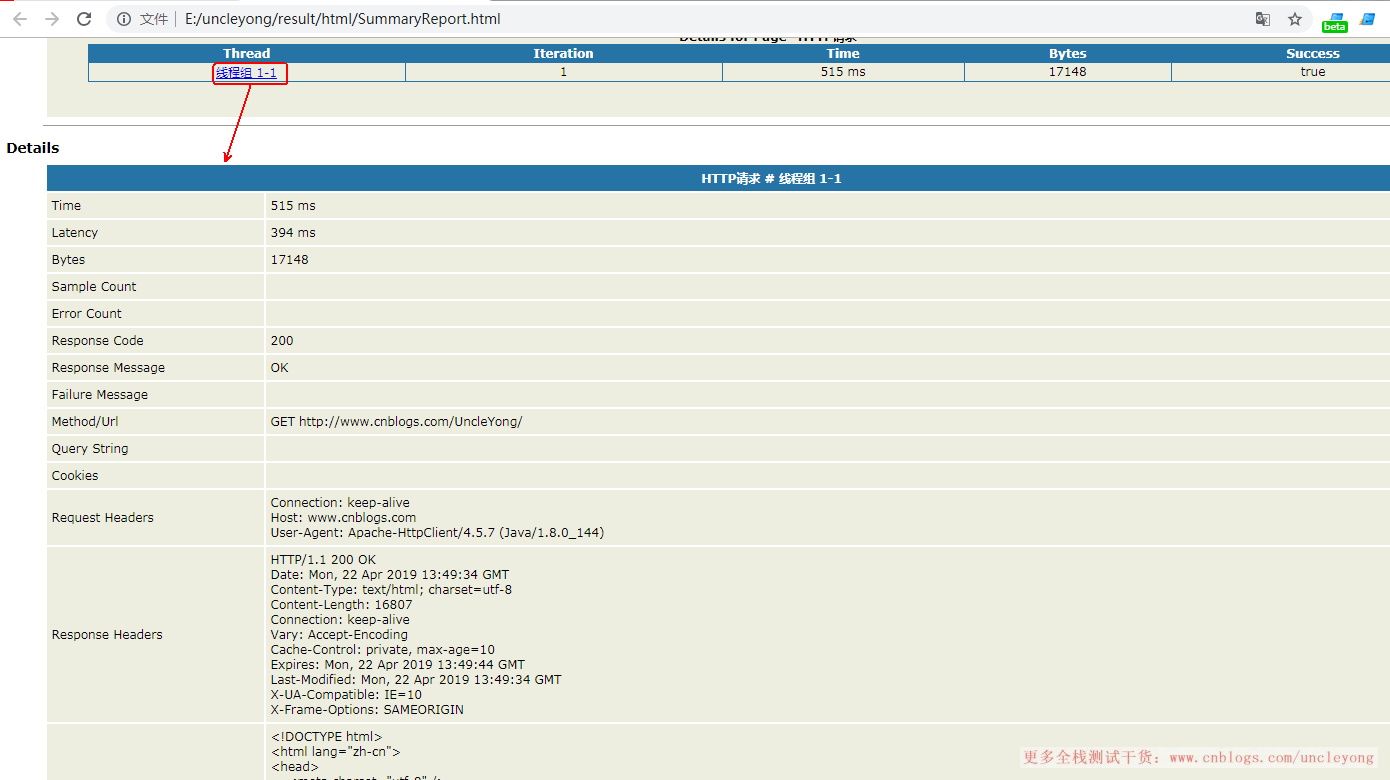Click the Request Headers label
1390x780 pixels.
[x=103, y=517]
